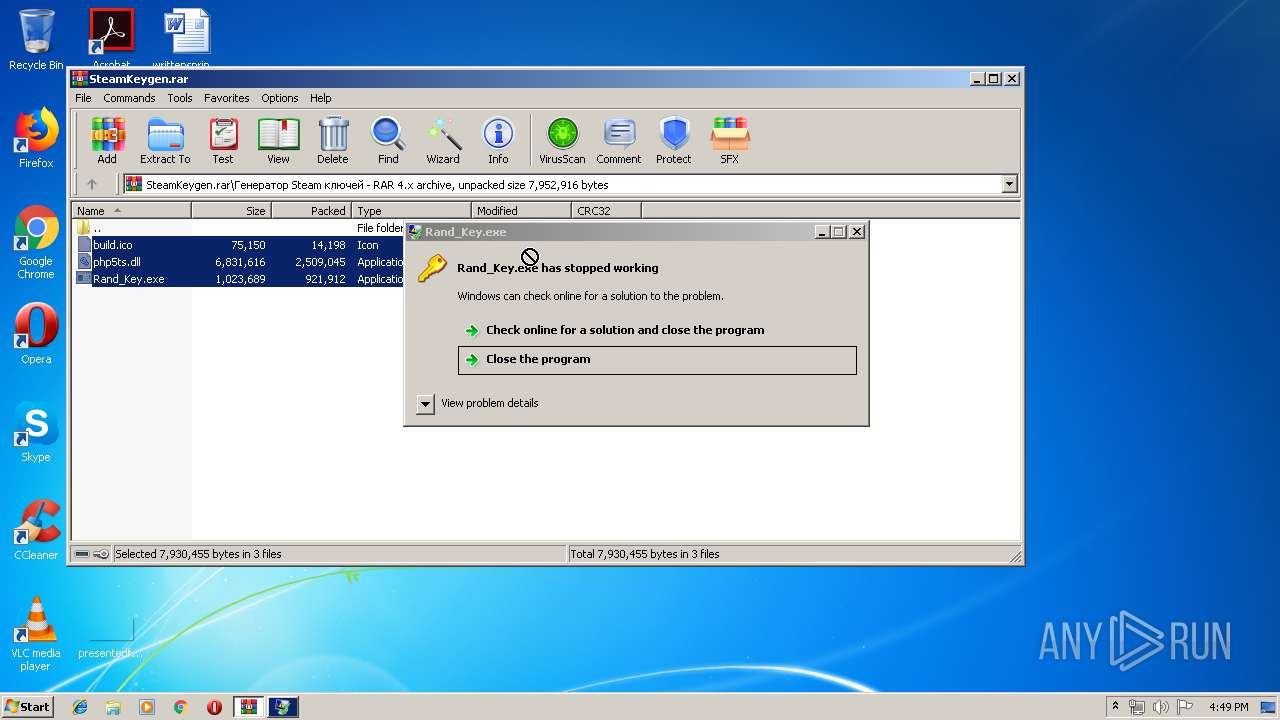
Task: Switch to Rand_Key.exe taskbar button
Action: click(283, 707)
